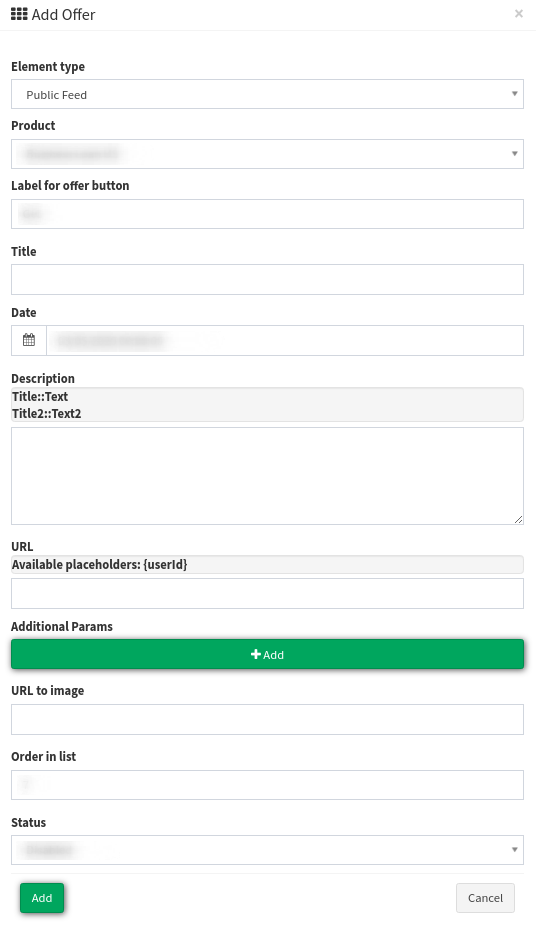536x928 pixels.
Task: Expand the Product dropdown
Action: coord(267,154)
